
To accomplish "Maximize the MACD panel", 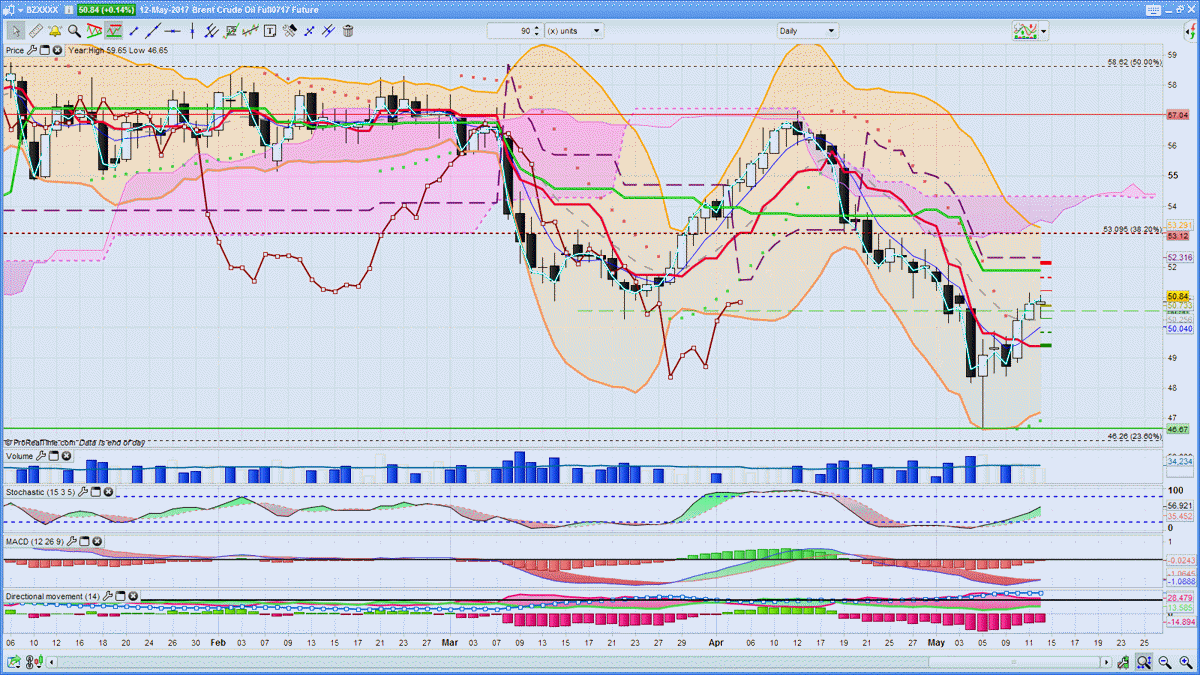I will tap(83, 541).
